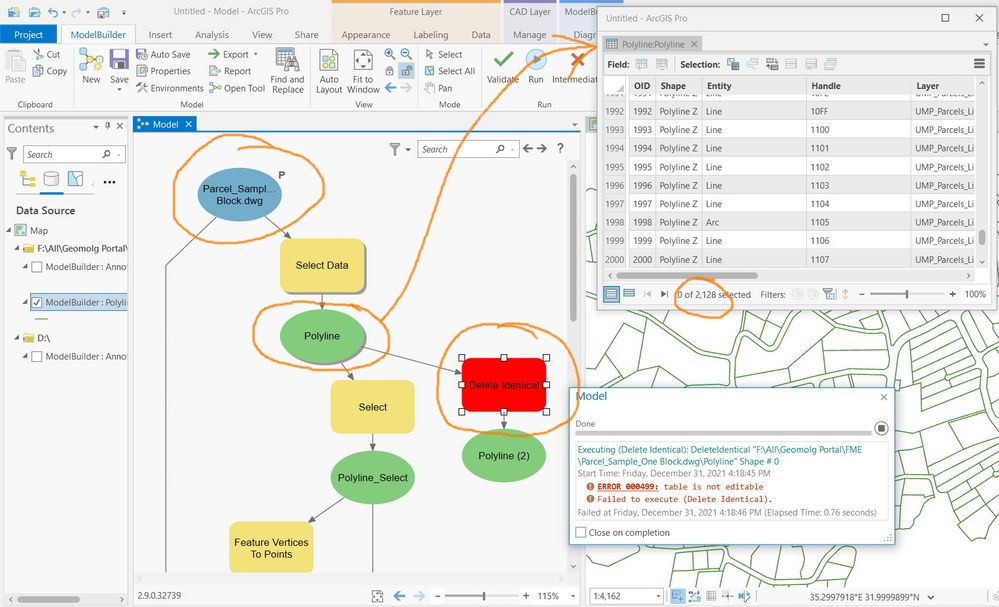Open the Labeling ribbon tab

click(431, 34)
